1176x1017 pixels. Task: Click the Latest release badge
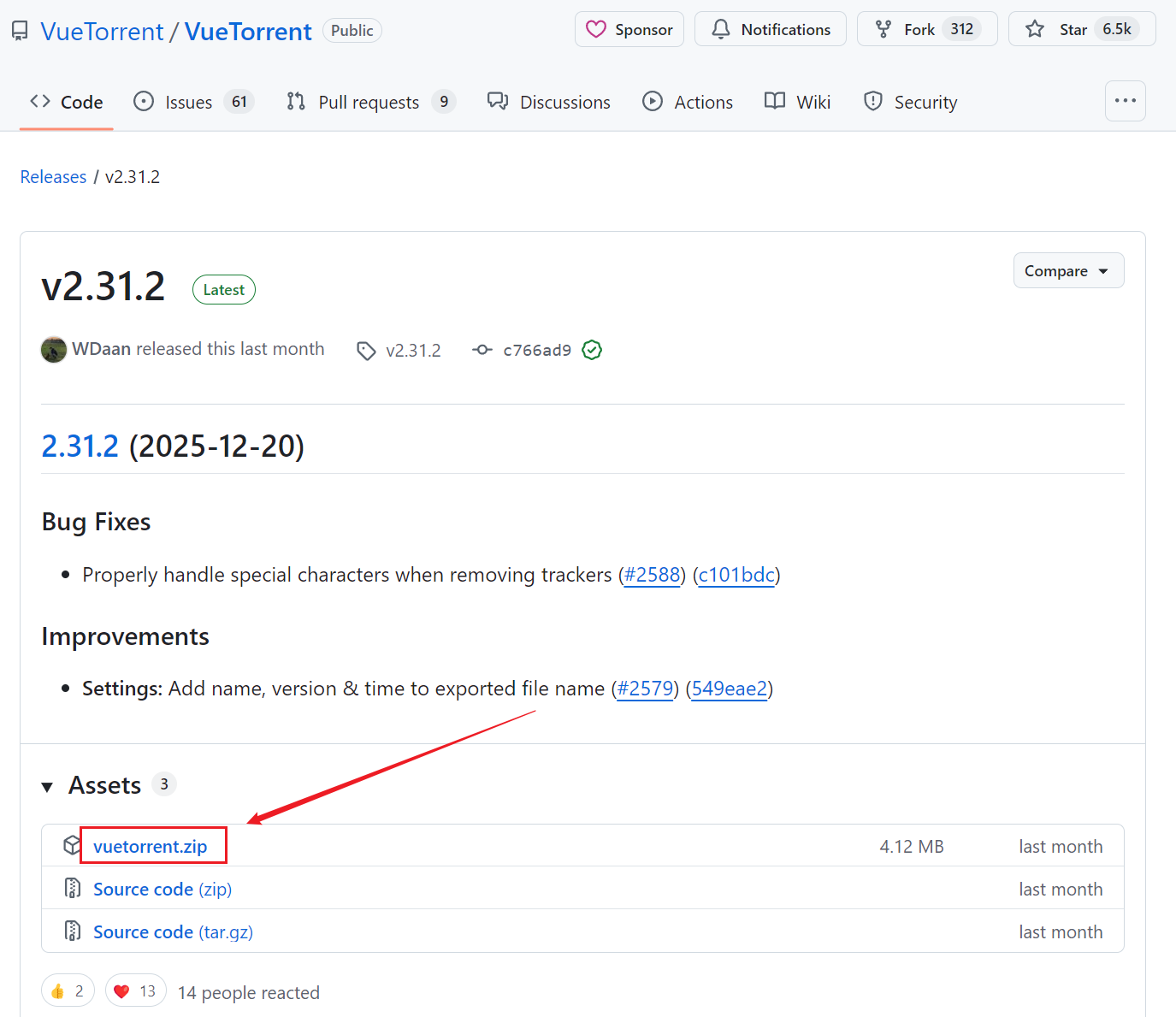tap(223, 289)
